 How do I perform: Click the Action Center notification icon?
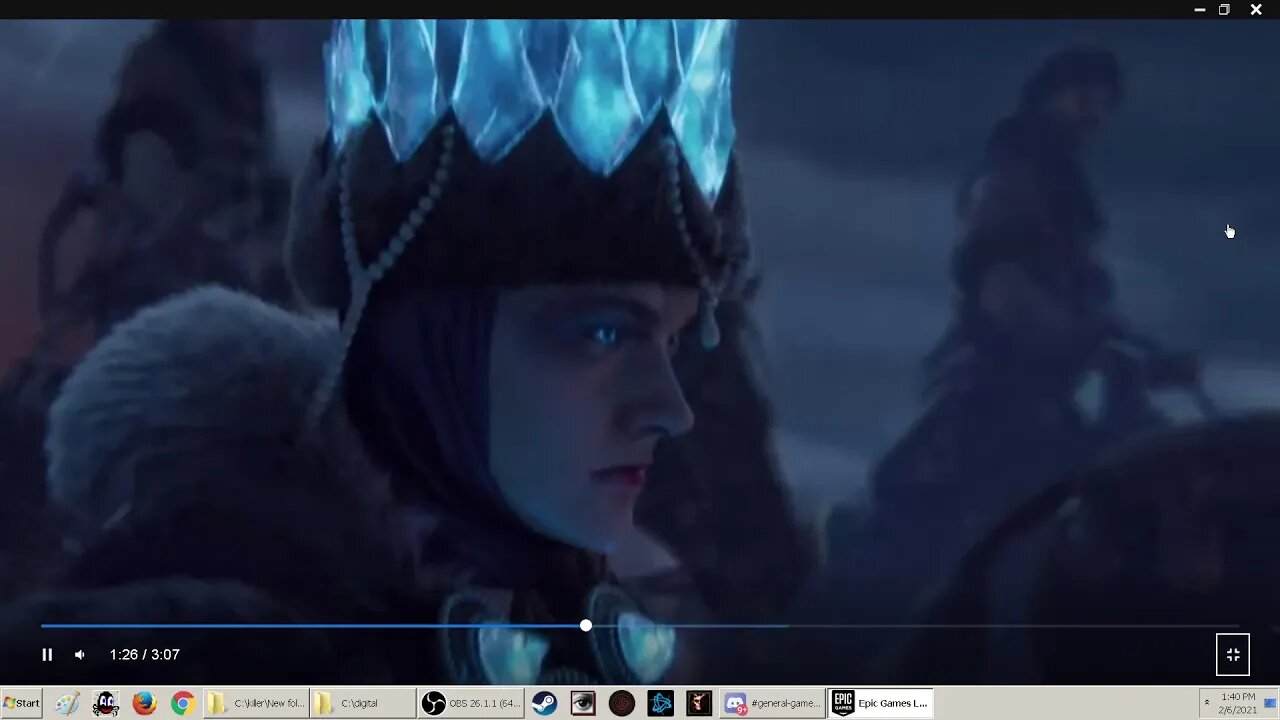click(1270, 703)
